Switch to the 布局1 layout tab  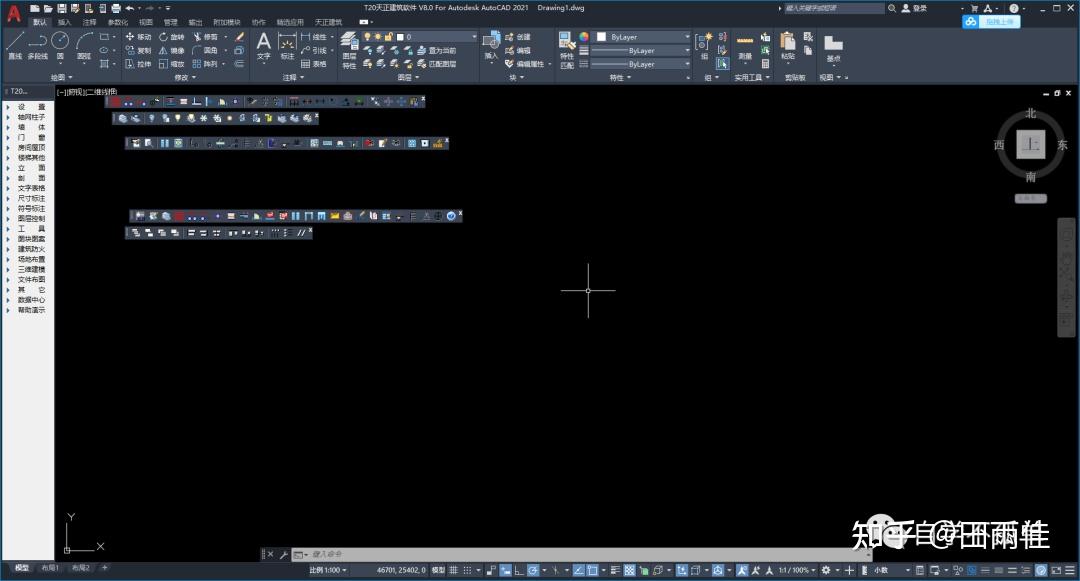[x=50, y=568]
